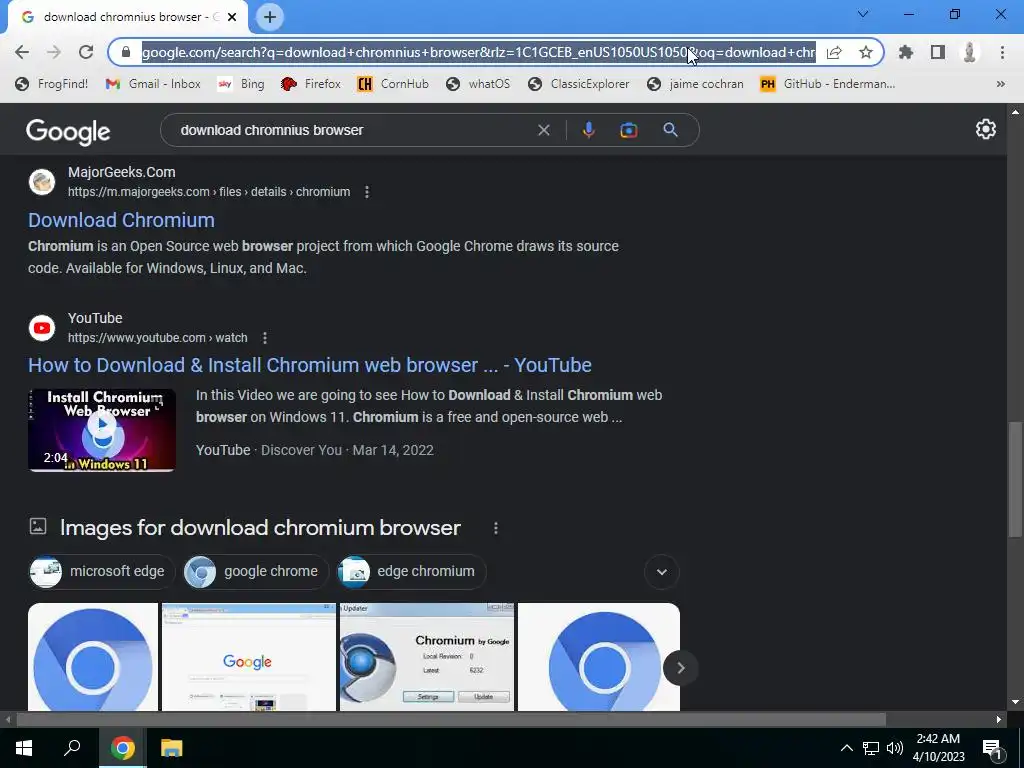
Task: Click the youtube.com › watch URL
Action: coord(157,338)
